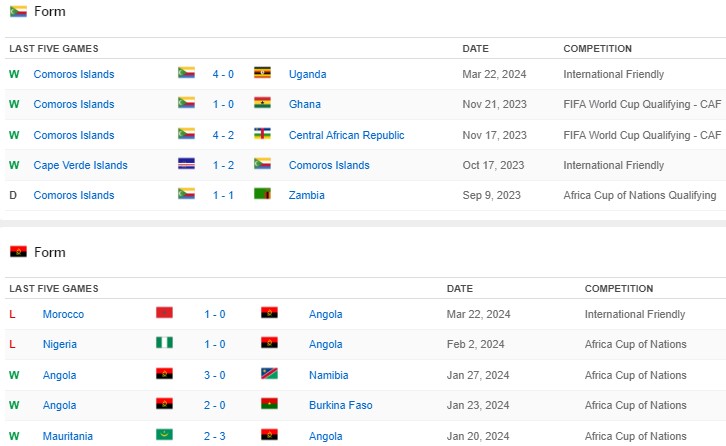726x446 pixels.
Task: Select the Cape Verde Islands team link
Action: (80, 165)
